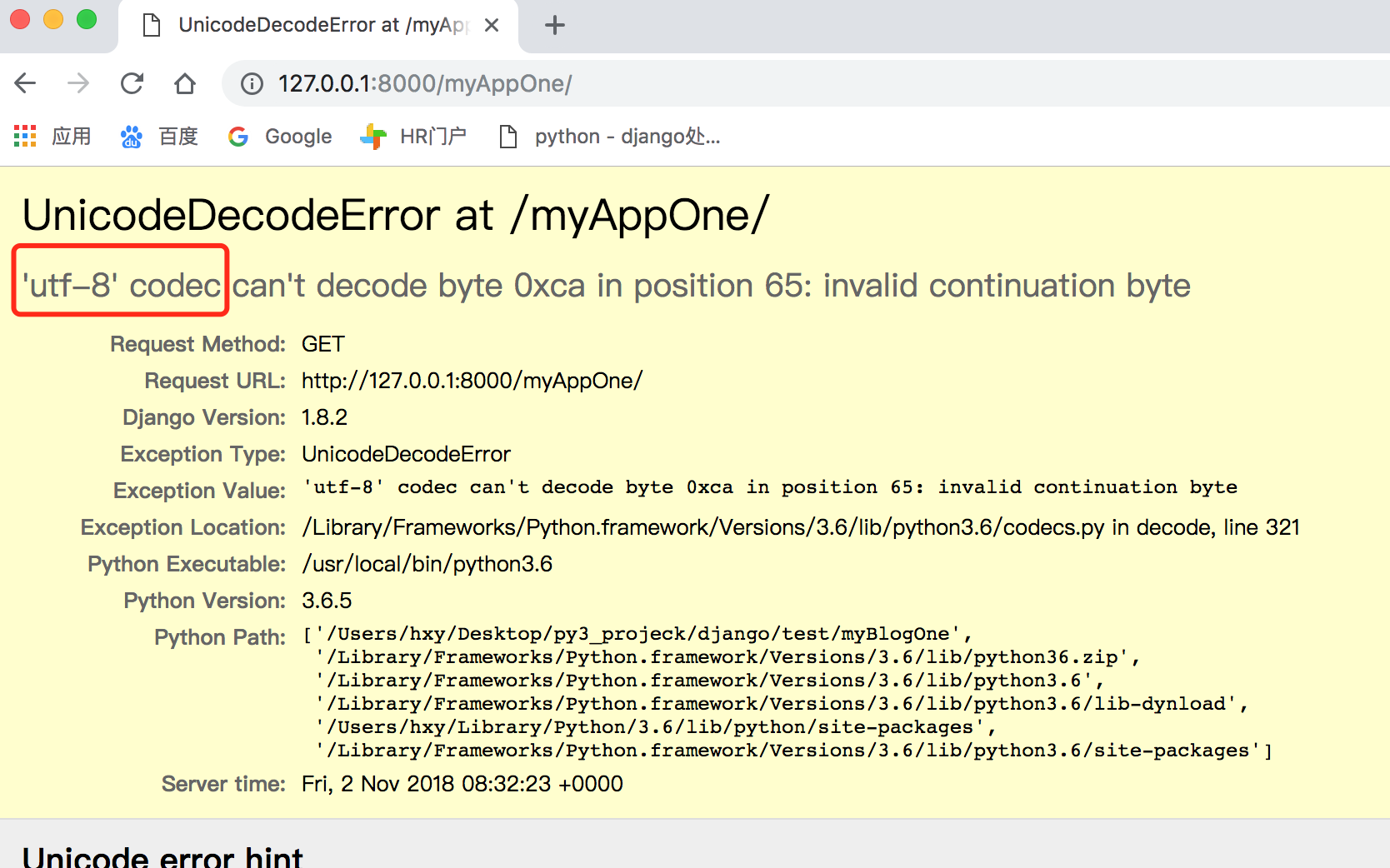The image size is (1390, 868).
Task: Open the Google bookmark
Action: (280, 136)
